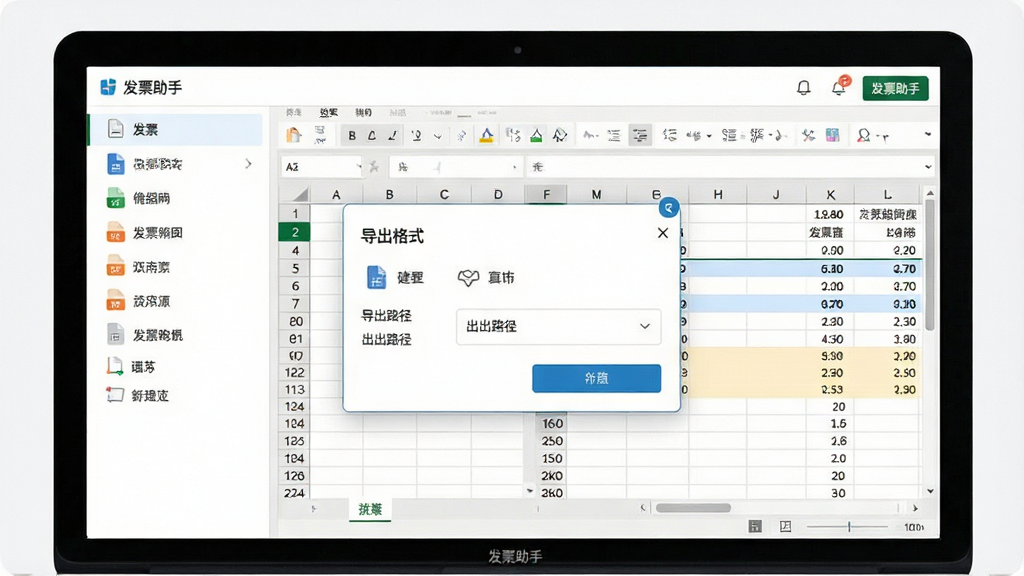
Task: Select the 发票 item in the sidebar
Action: click(176, 129)
